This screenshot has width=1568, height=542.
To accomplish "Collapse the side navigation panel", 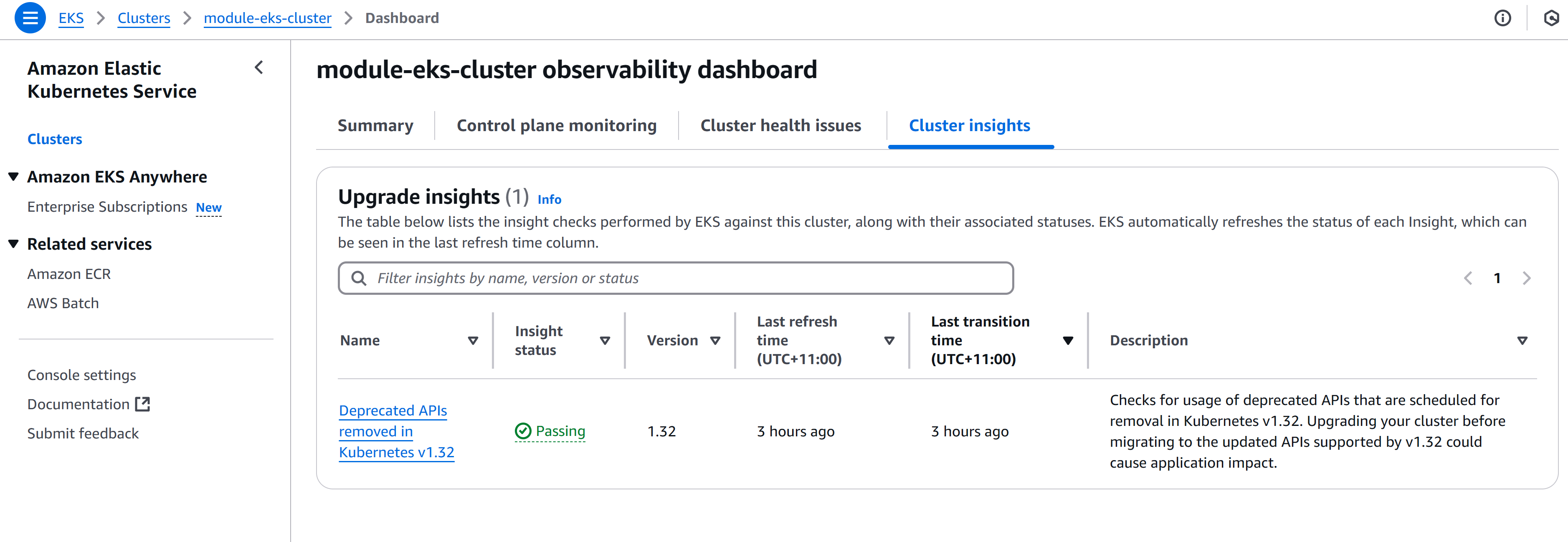I will click(259, 68).
